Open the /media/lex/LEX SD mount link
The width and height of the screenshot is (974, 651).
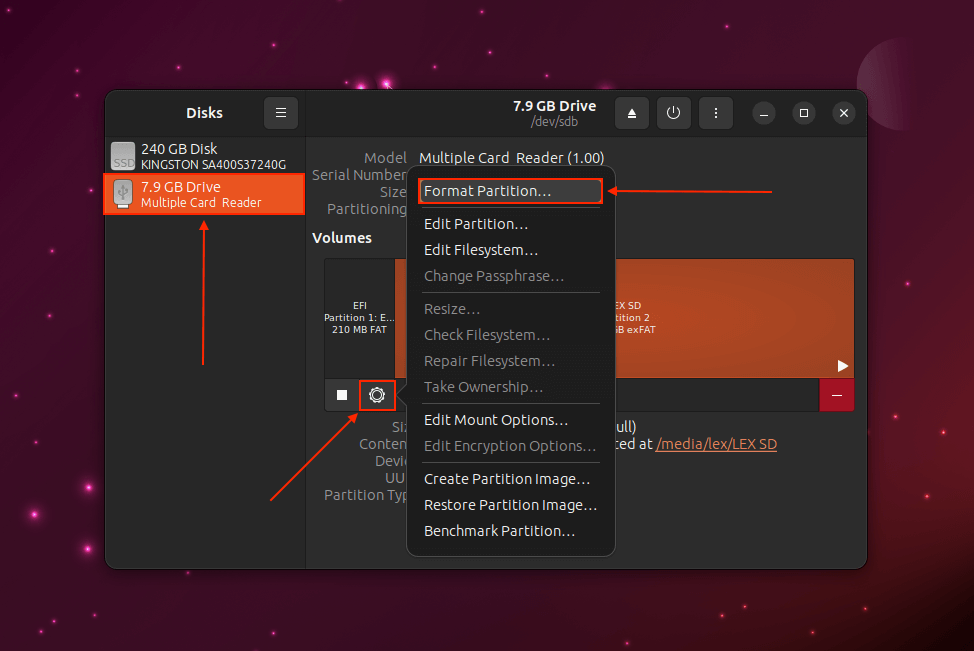[x=716, y=444]
